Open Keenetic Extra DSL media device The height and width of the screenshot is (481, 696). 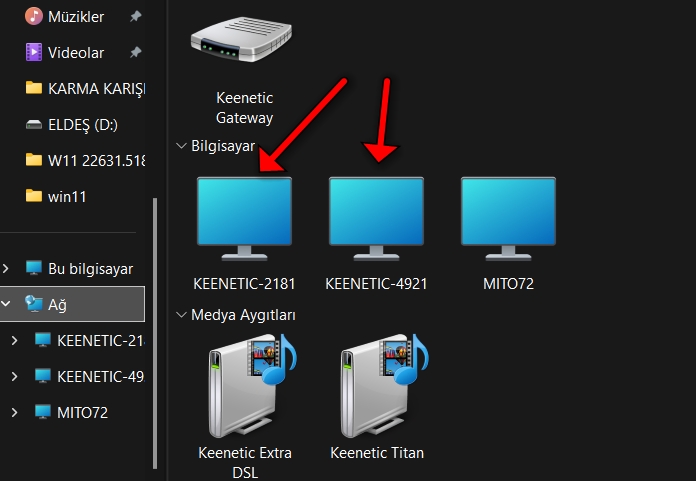244,387
